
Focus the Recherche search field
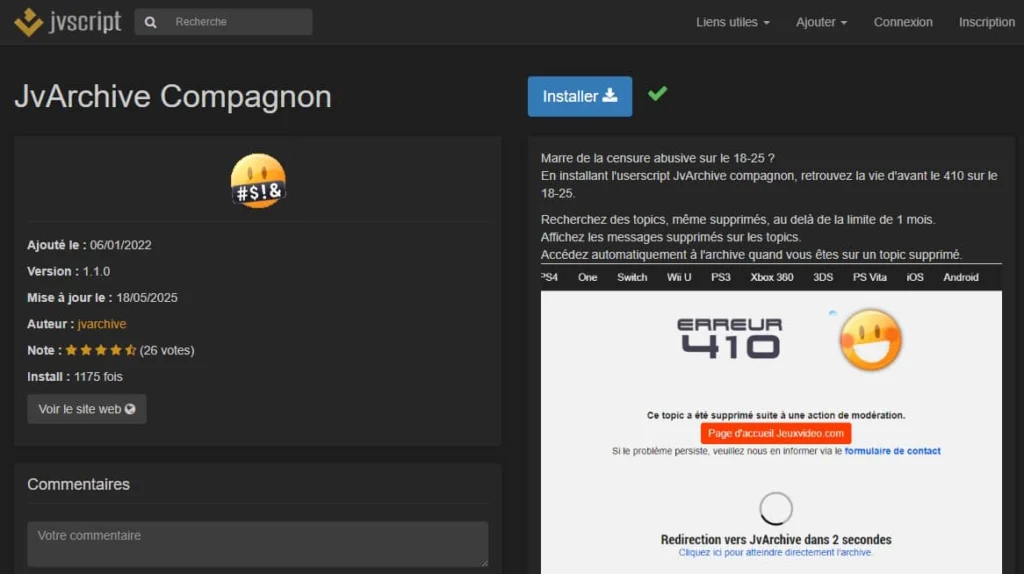coord(238,22)
